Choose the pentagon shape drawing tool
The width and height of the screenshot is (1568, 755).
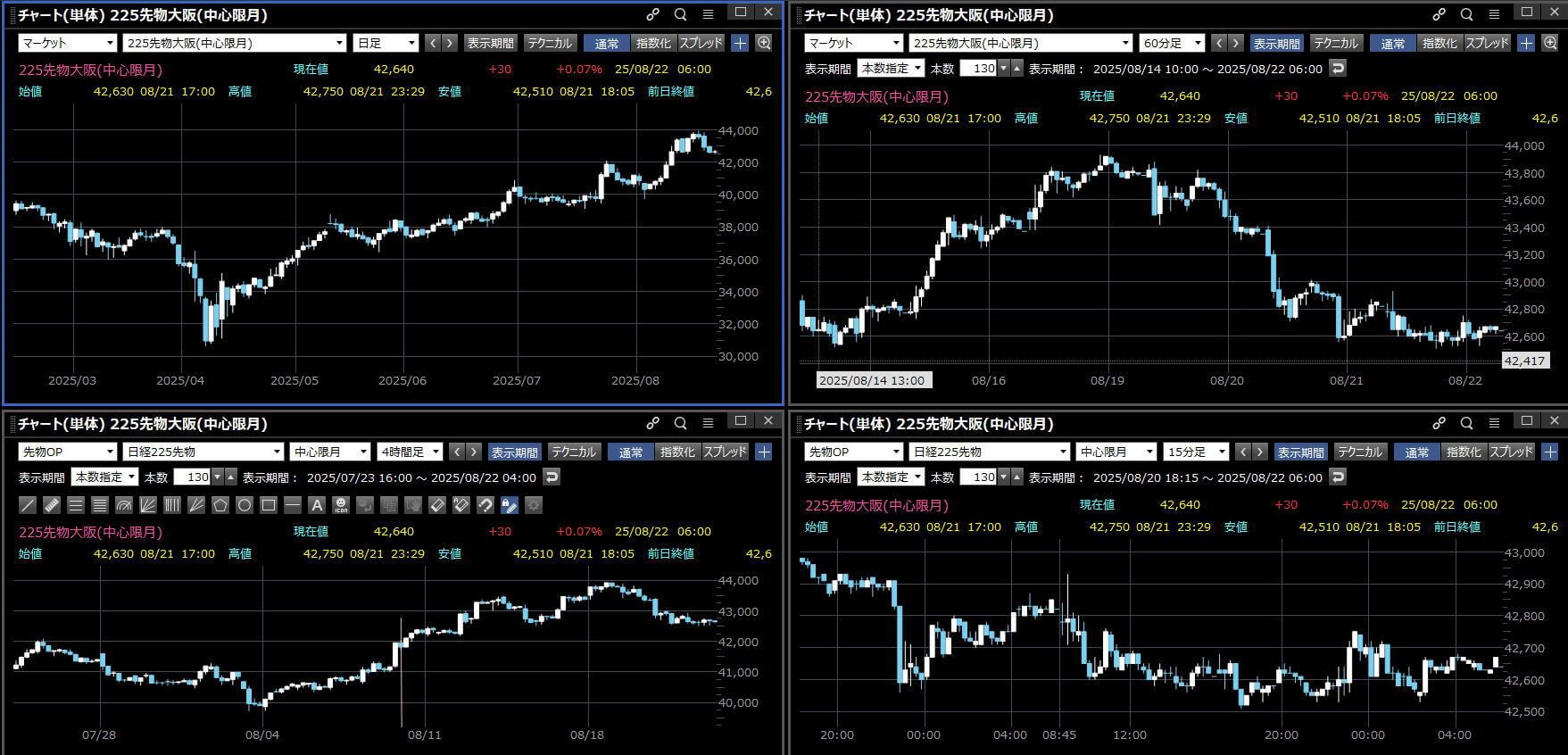point(220,505)
